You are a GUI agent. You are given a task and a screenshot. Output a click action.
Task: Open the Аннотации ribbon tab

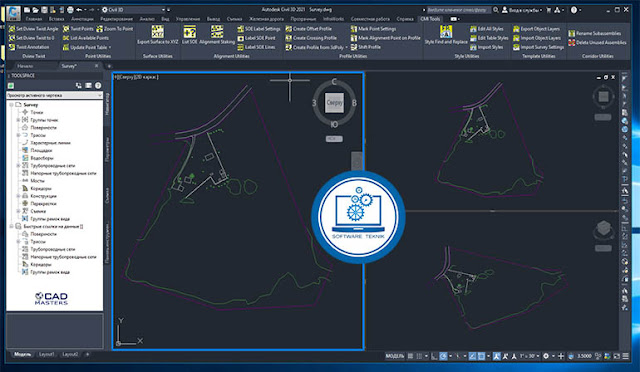(x=82, y=19)
